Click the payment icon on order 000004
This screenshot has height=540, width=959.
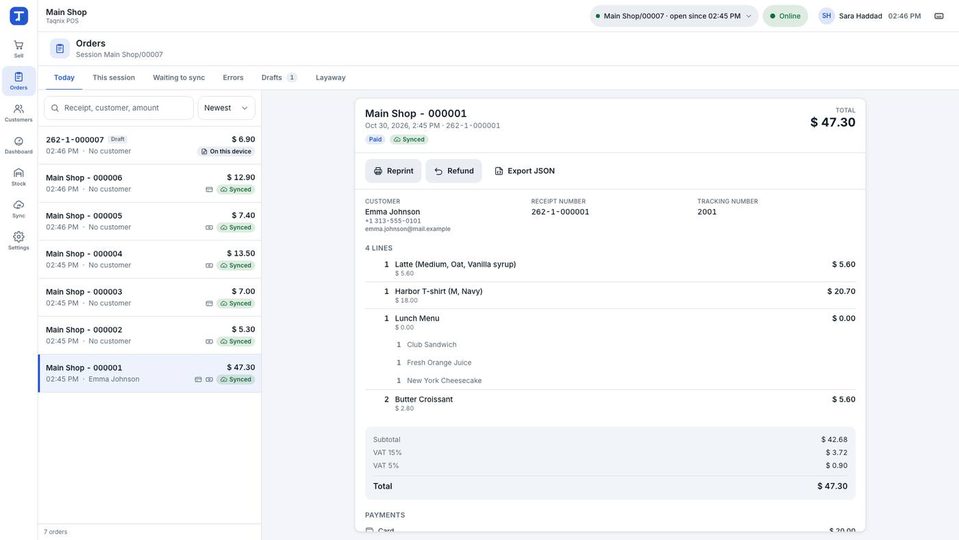pyautogui.click(x=209, y=265)
